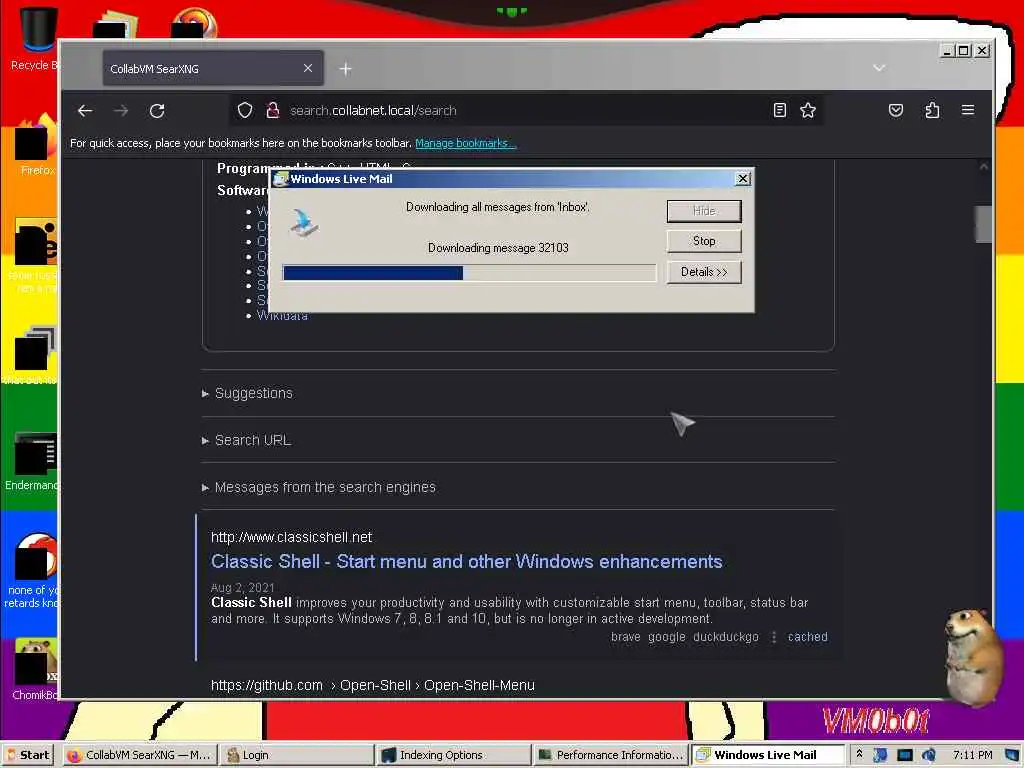Switch to Indexing Options taskbar button
The height and width of the screenshot is (768, 1024).
453,755
